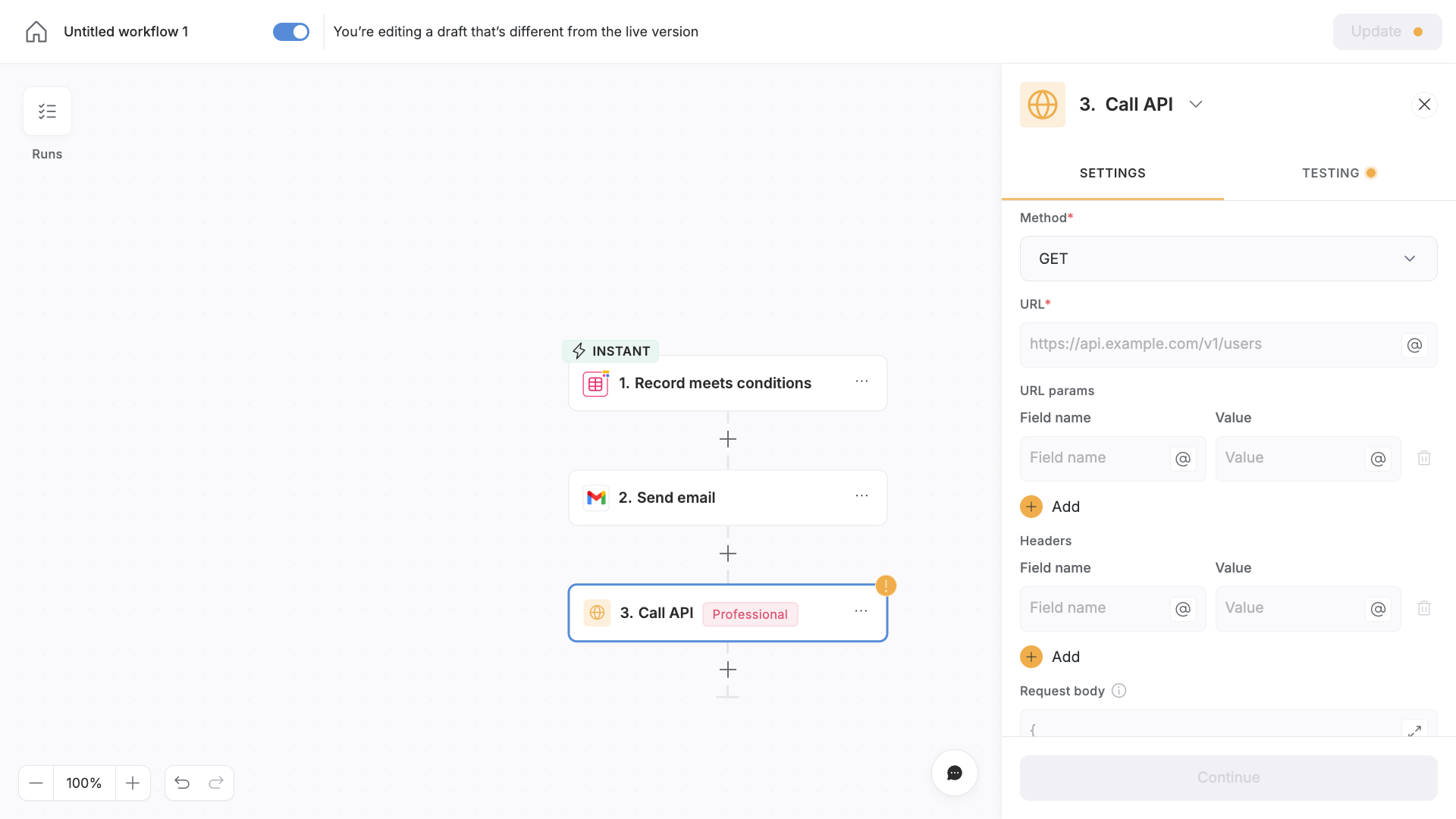Screen dimensions: 1456x819
Task: Click the globe icon in Call API panel
Action: click(1042, 104)
